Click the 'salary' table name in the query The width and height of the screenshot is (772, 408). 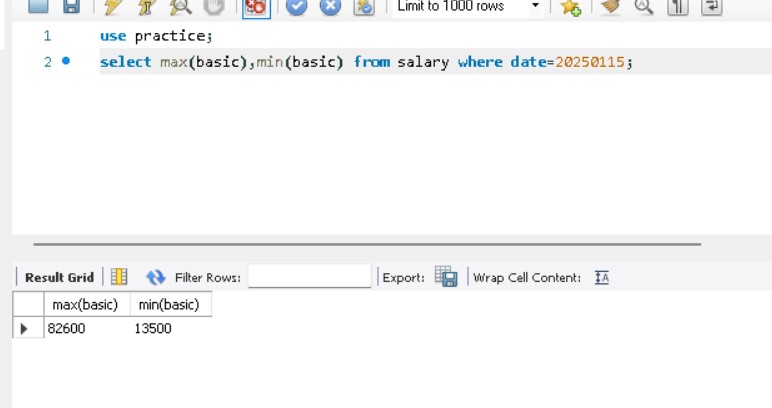point(423,63)
